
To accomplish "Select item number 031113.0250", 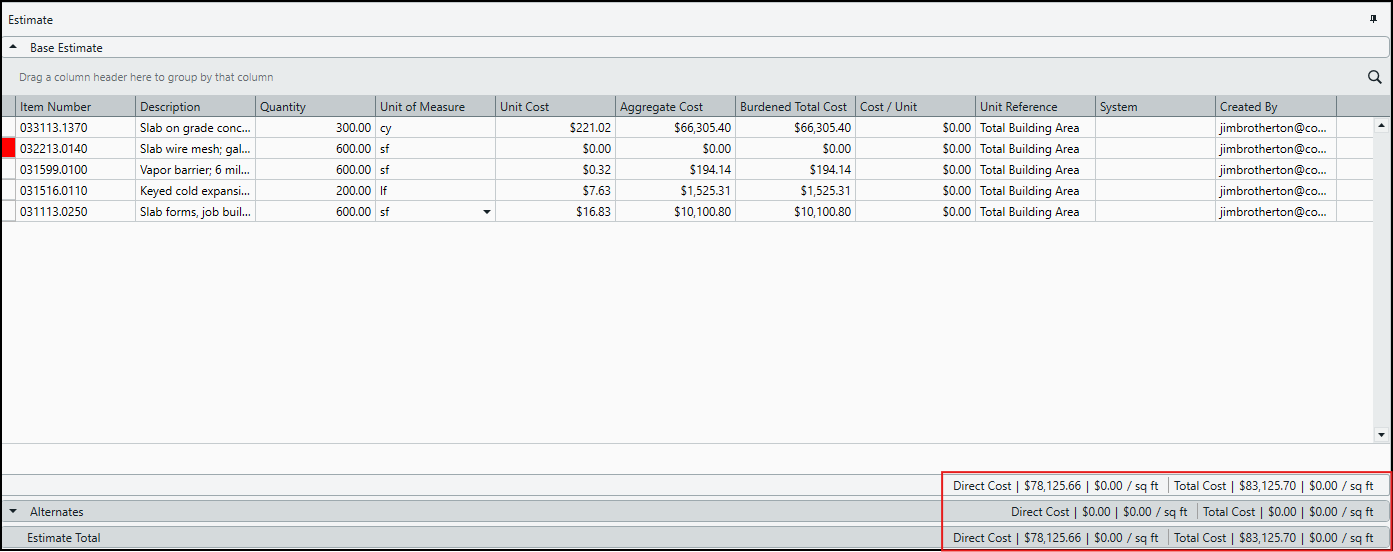I will coord(75,212).
